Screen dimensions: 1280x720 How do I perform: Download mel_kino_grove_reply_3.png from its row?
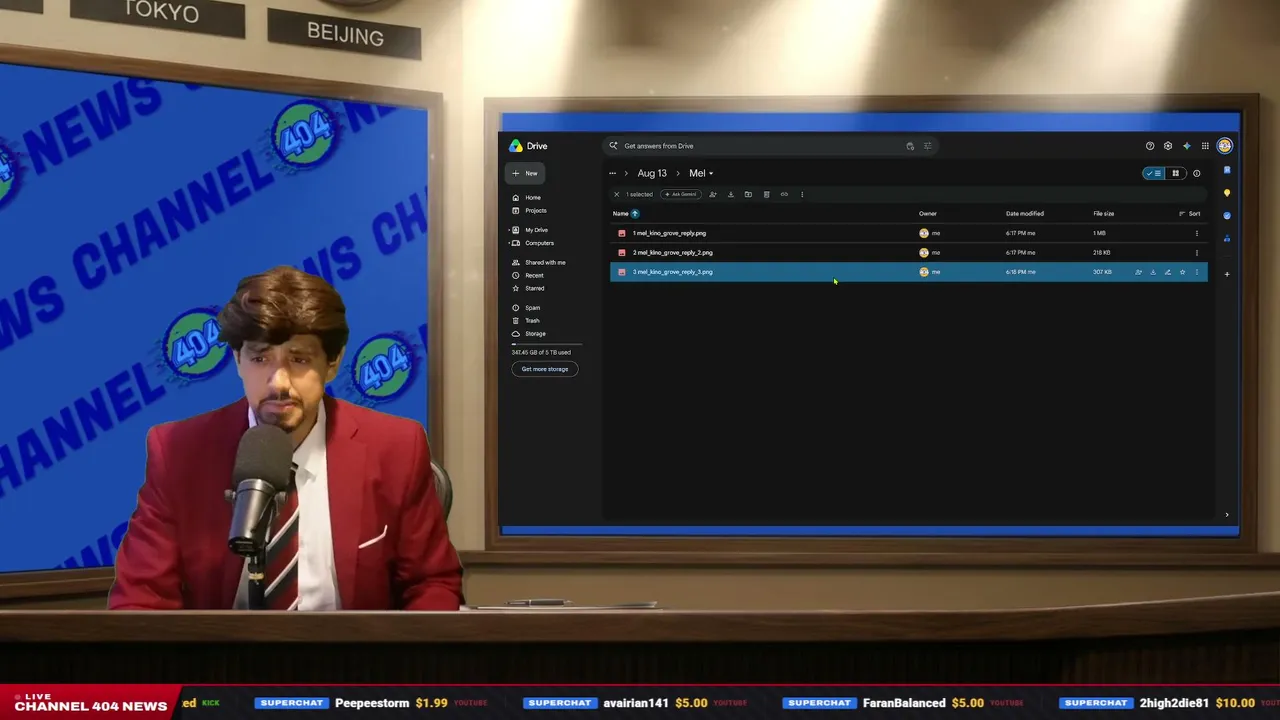(x=1153, y=272)
